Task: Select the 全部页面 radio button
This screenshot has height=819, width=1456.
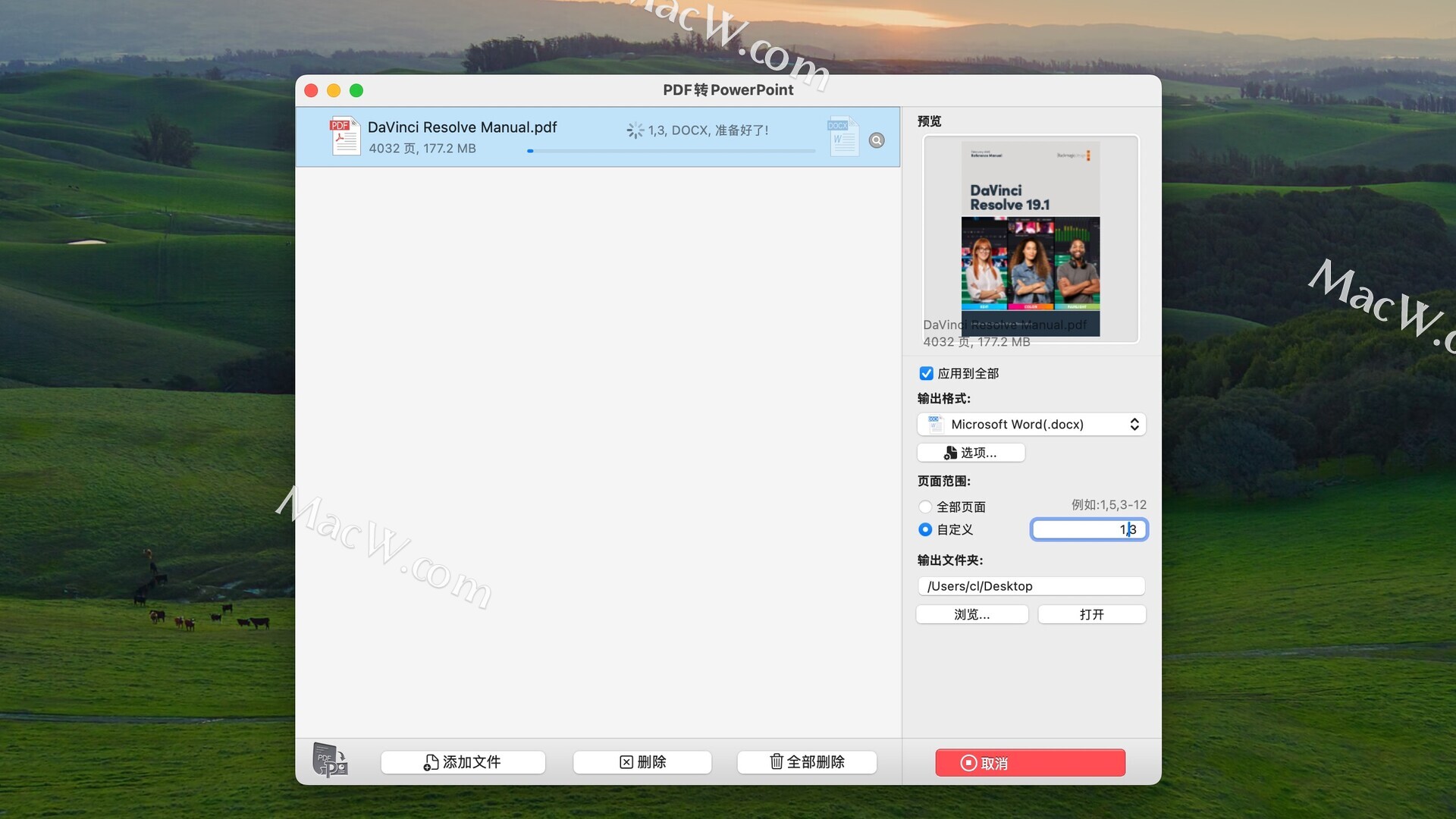Action: point(925,507)
